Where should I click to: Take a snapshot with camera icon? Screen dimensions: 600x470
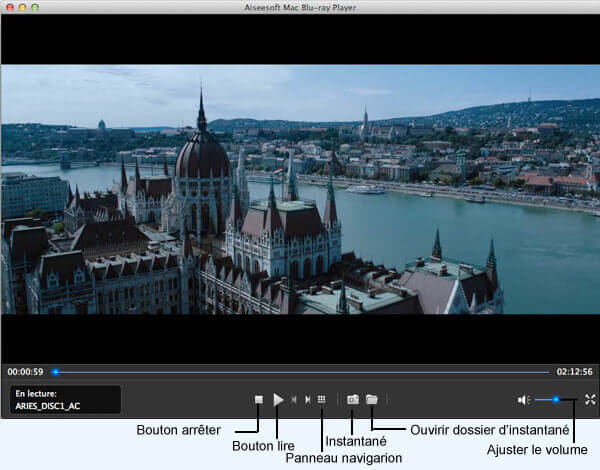click(352, 399)
